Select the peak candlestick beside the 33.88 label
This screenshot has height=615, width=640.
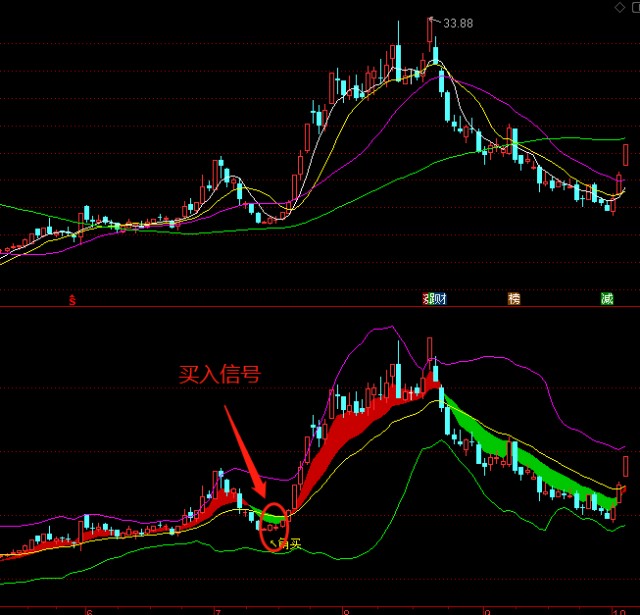pyautogui.click(x=430, y=33)
